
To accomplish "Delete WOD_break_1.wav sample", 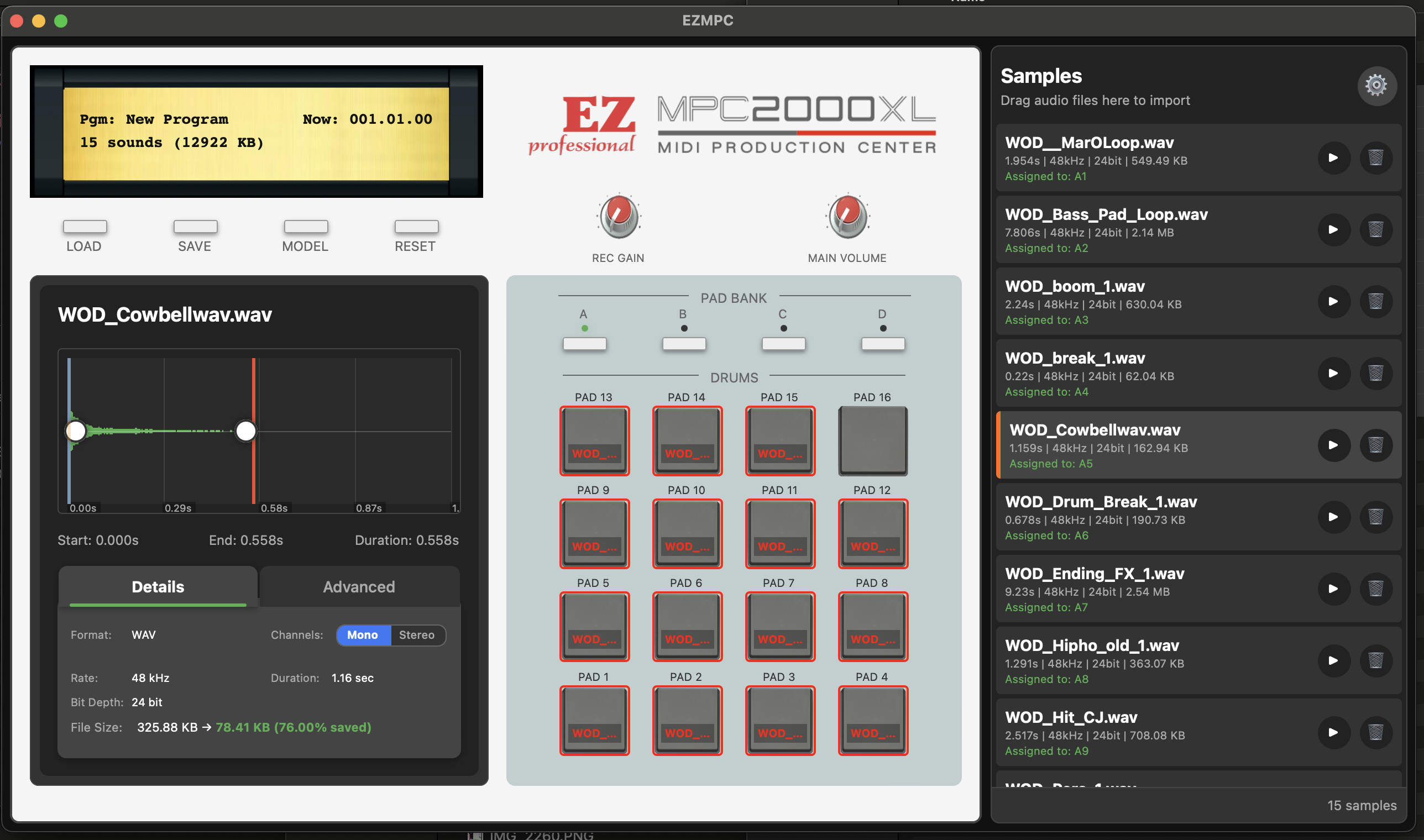I will point(1376,373).
